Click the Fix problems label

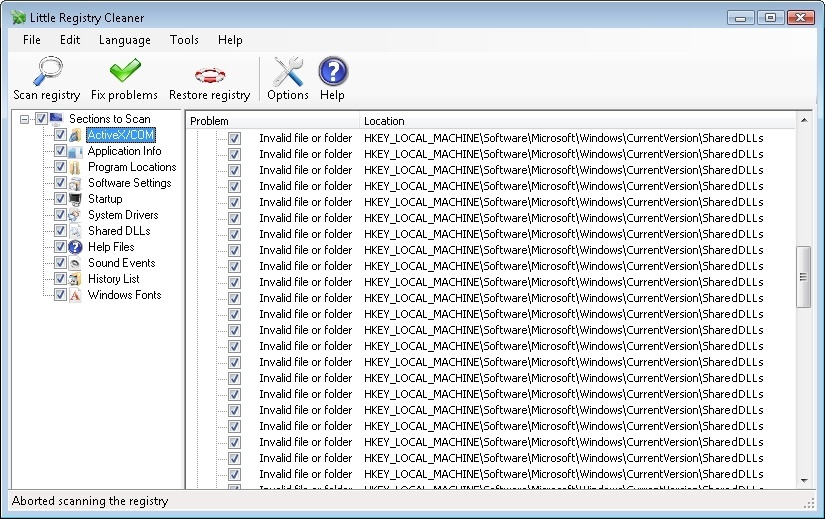click(x=124, y=95)
